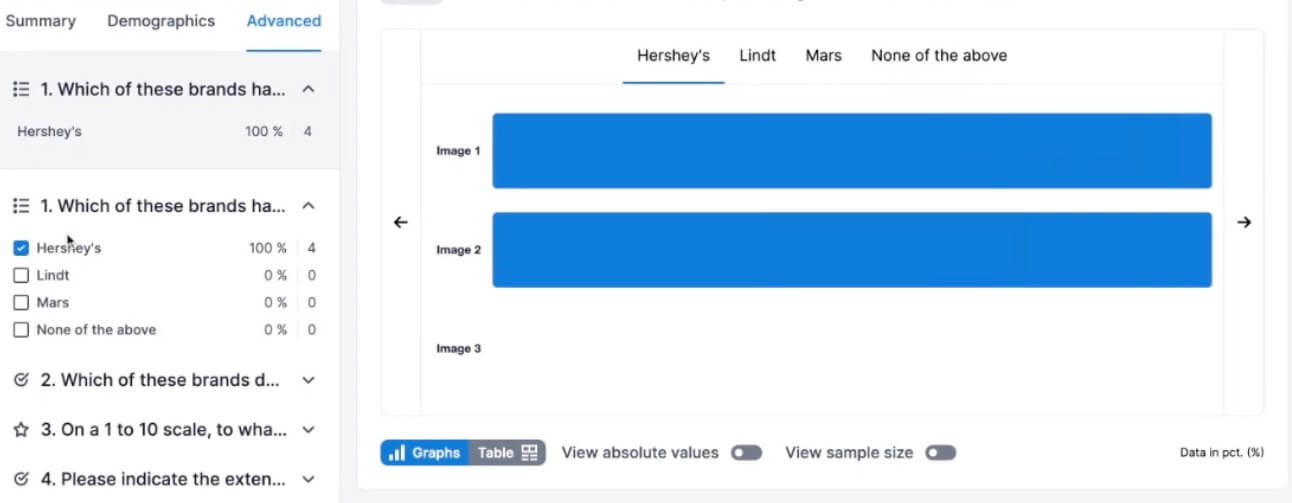Expand question 2 about brands
Image resolution: width=1292 pixels, height=503 pixels.
tap(308, 380)
